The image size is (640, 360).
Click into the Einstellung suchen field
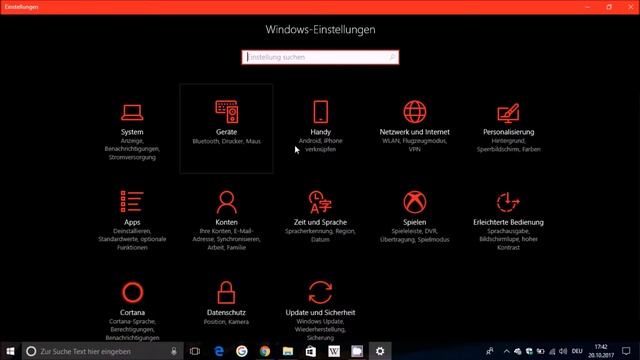pyautogui.click(x=320, y=57)
